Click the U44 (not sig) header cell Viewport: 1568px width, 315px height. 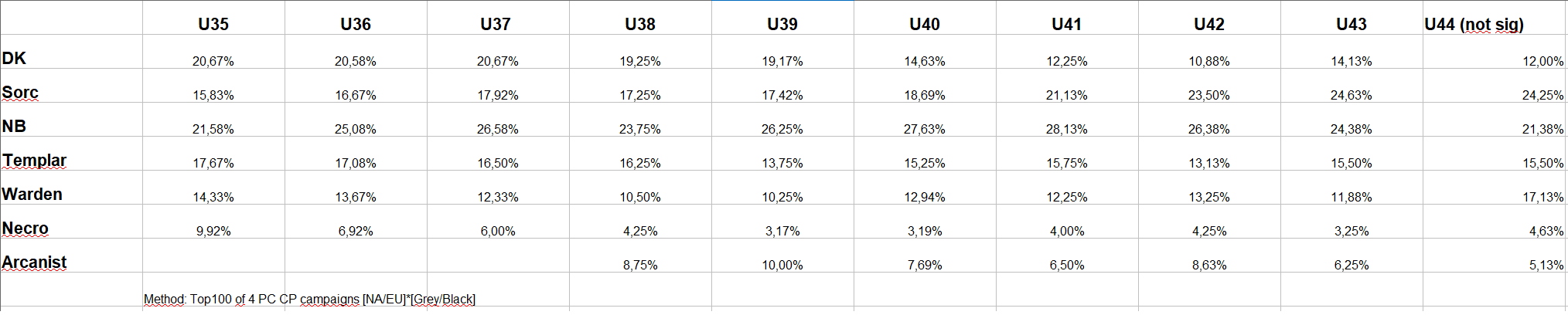pyautogui.click(x=1494, y=18)
